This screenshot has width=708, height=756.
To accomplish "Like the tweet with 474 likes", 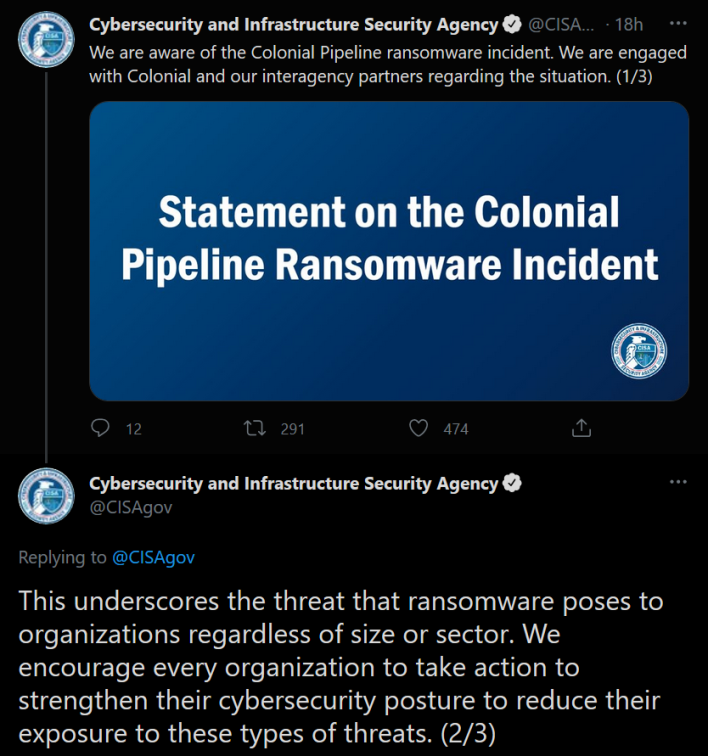I will pos(418,428).
